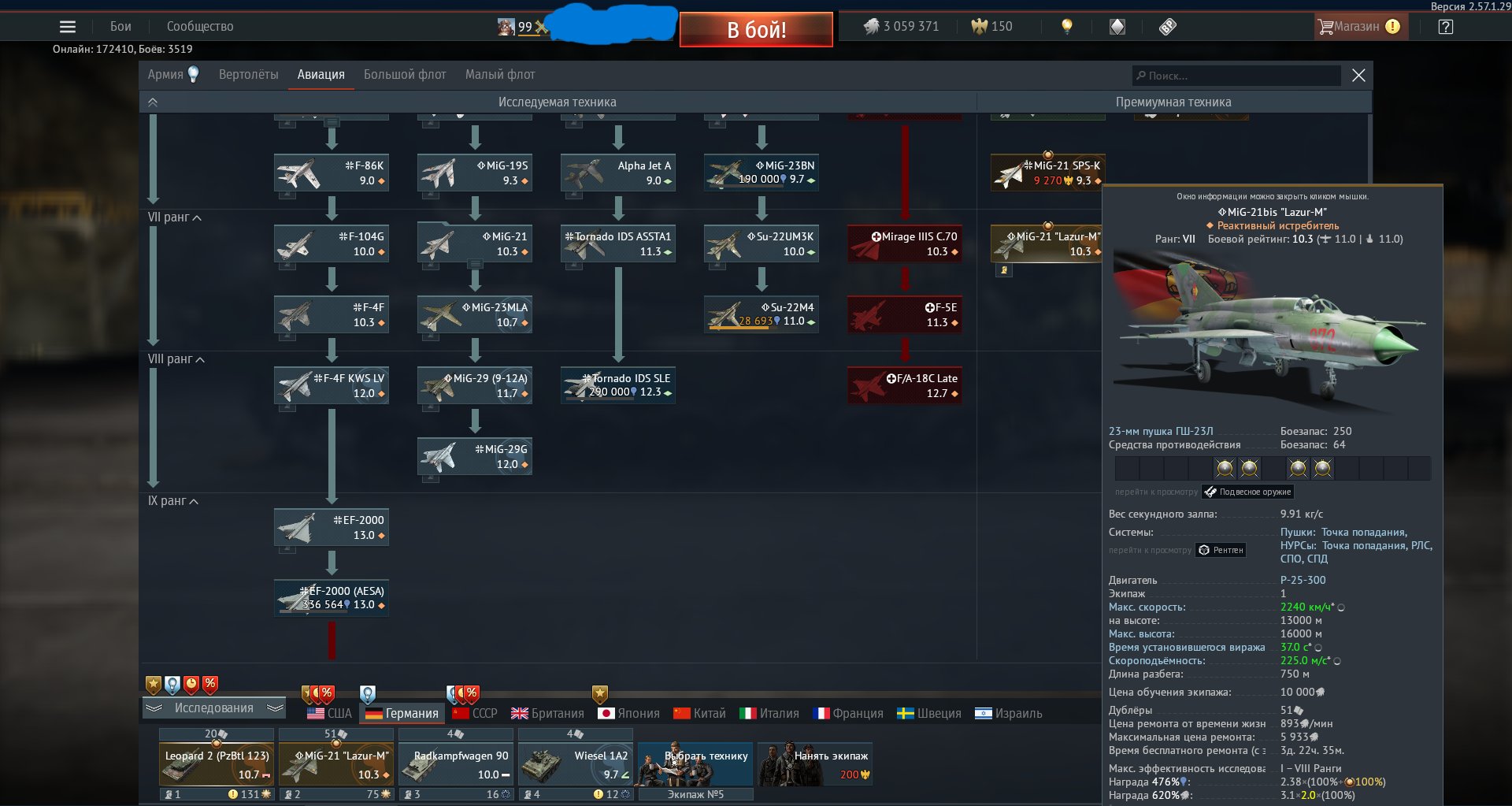
Task: Select the Британия nation tab
Action: pos(547,714)
